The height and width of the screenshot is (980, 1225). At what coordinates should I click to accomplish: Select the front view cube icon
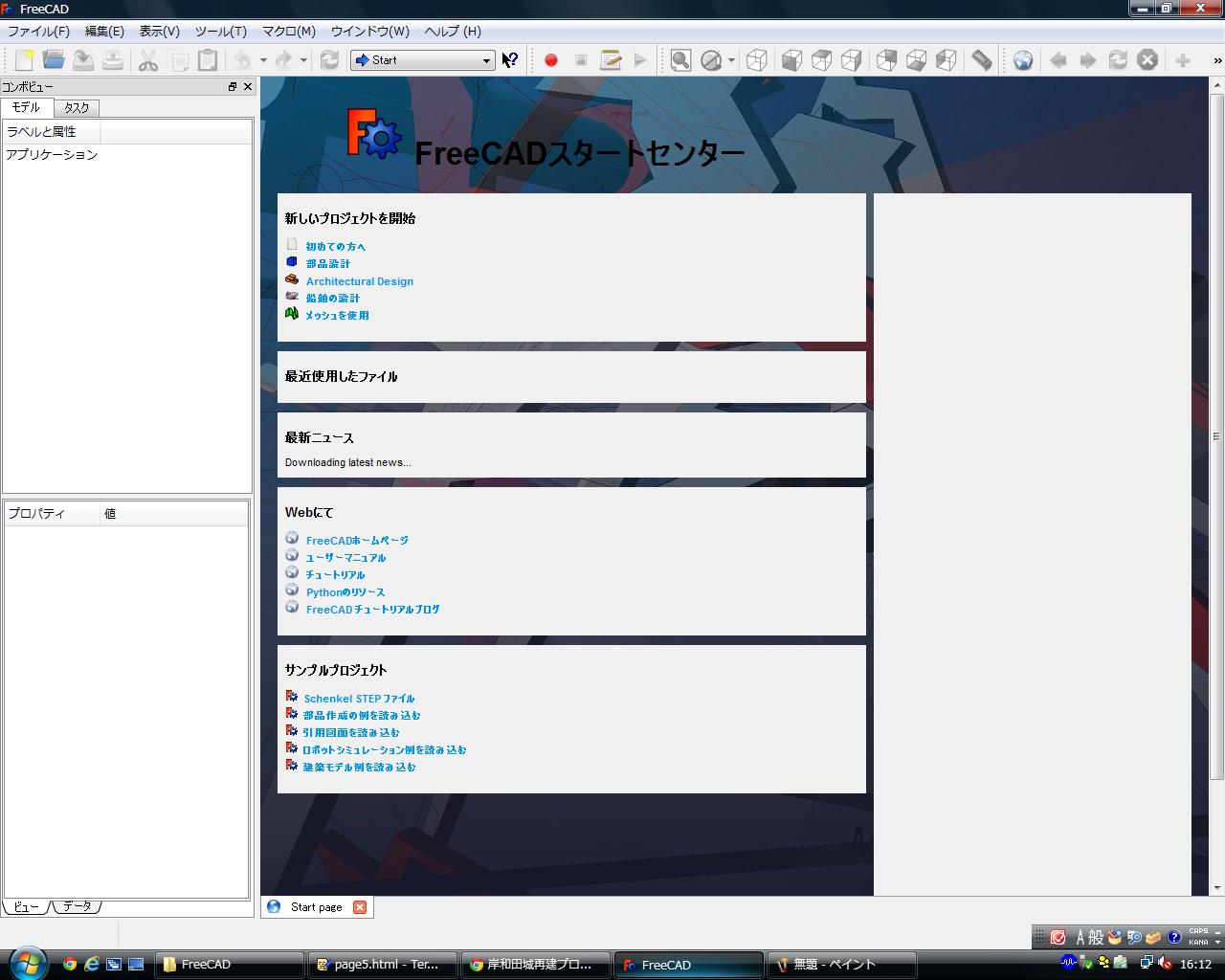[791, 60]
